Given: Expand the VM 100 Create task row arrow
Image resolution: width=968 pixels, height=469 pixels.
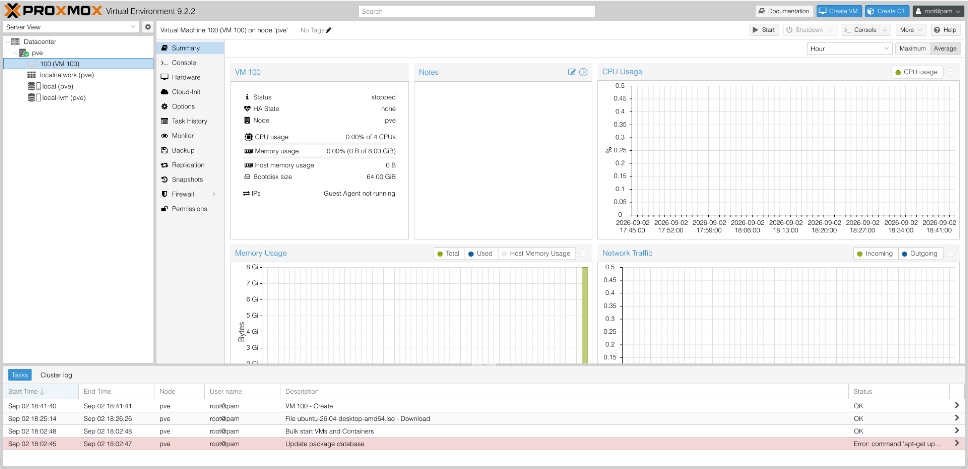Looking at the screenshot, I should click(x=957, y=405).
